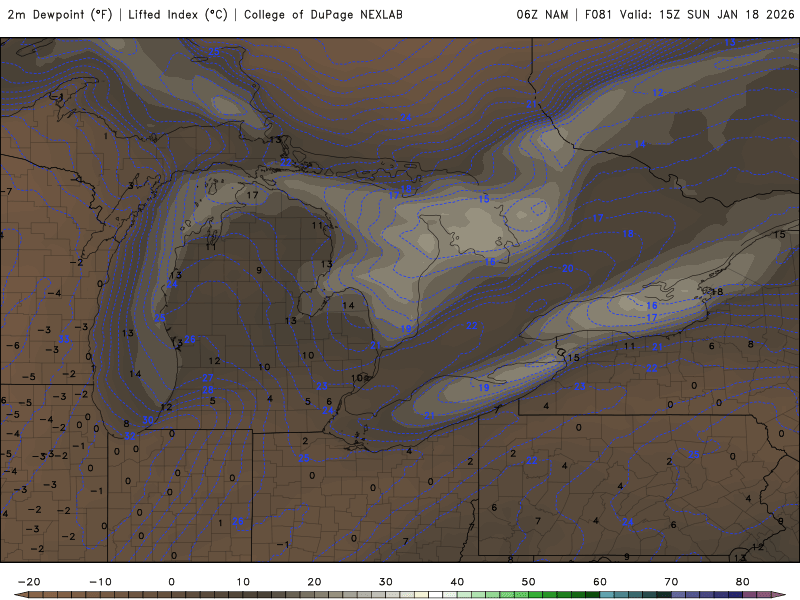Image resolution: width=800 pixels, height=600 pixels.
Task: Click the "2m Dewpoint (°F)" title text
Action: tap(60, 15)
